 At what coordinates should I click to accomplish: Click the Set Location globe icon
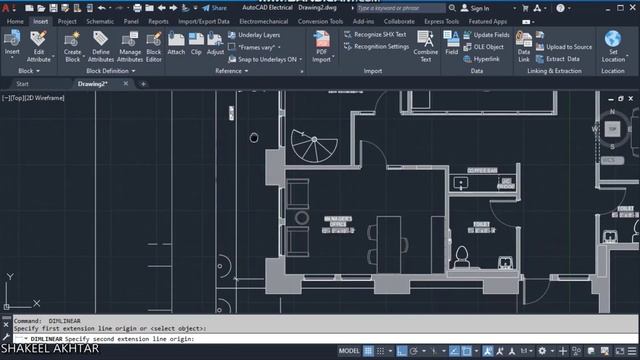click(613, 39)
